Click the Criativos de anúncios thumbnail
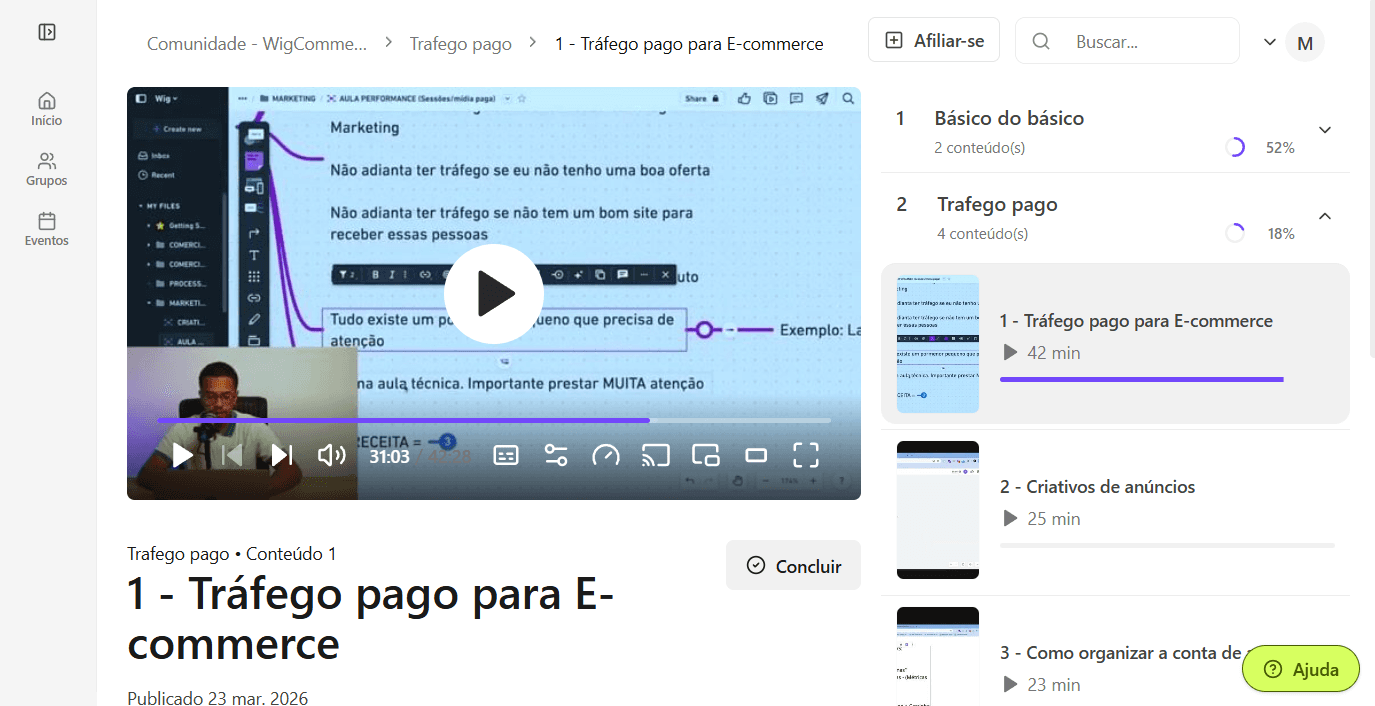 (x=938, y=510)
